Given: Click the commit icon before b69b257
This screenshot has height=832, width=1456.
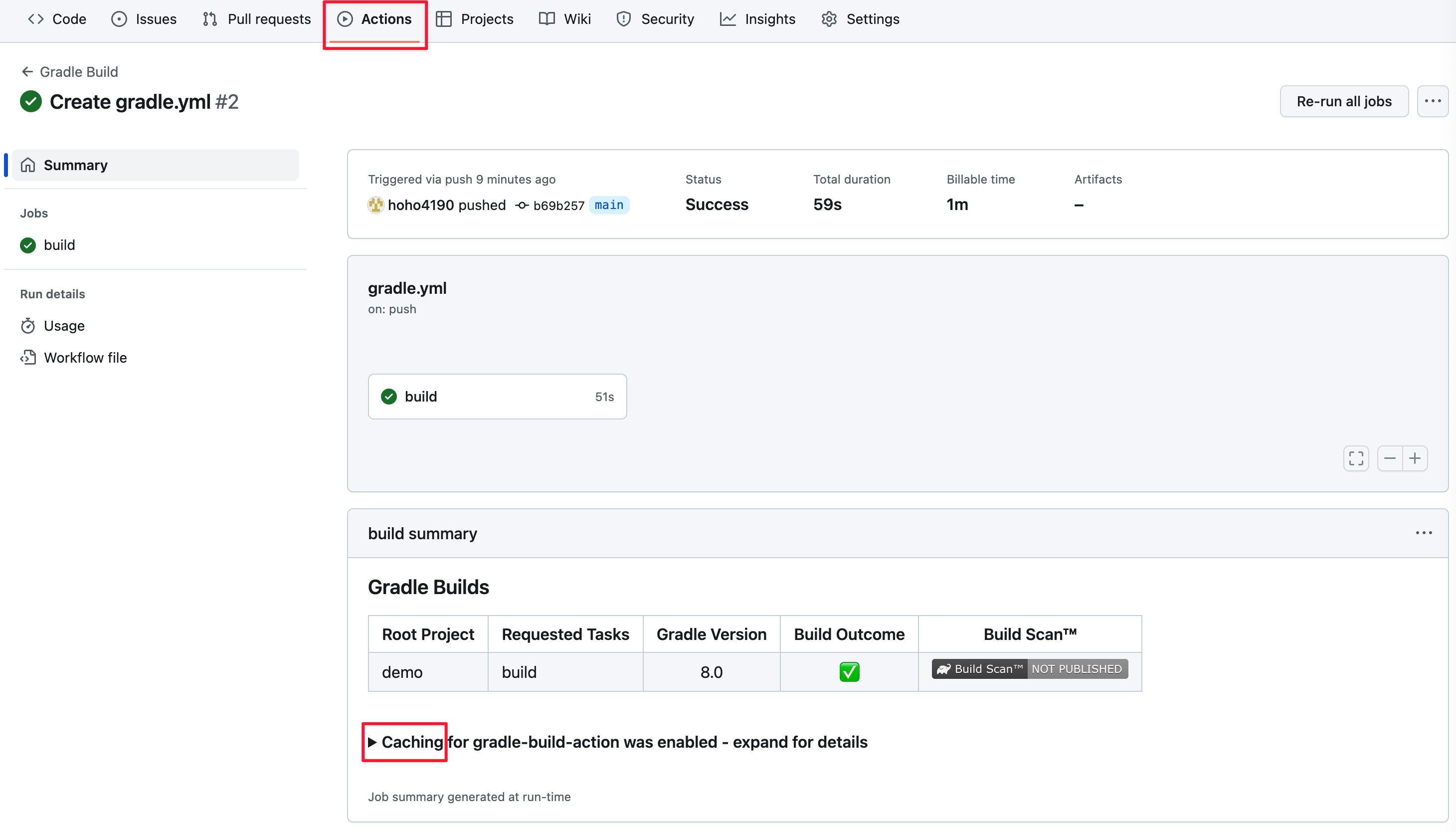Looking at the screenshot, I should pyautogui.click(x=522, y=205).
